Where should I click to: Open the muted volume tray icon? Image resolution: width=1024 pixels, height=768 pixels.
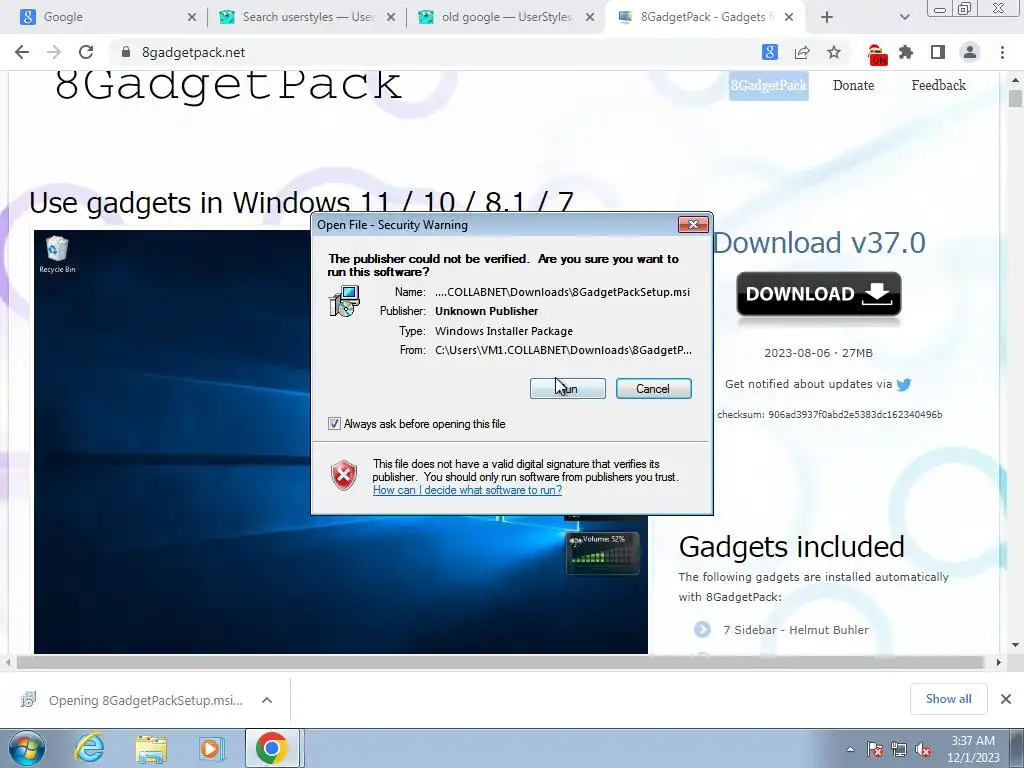[923, 750]
